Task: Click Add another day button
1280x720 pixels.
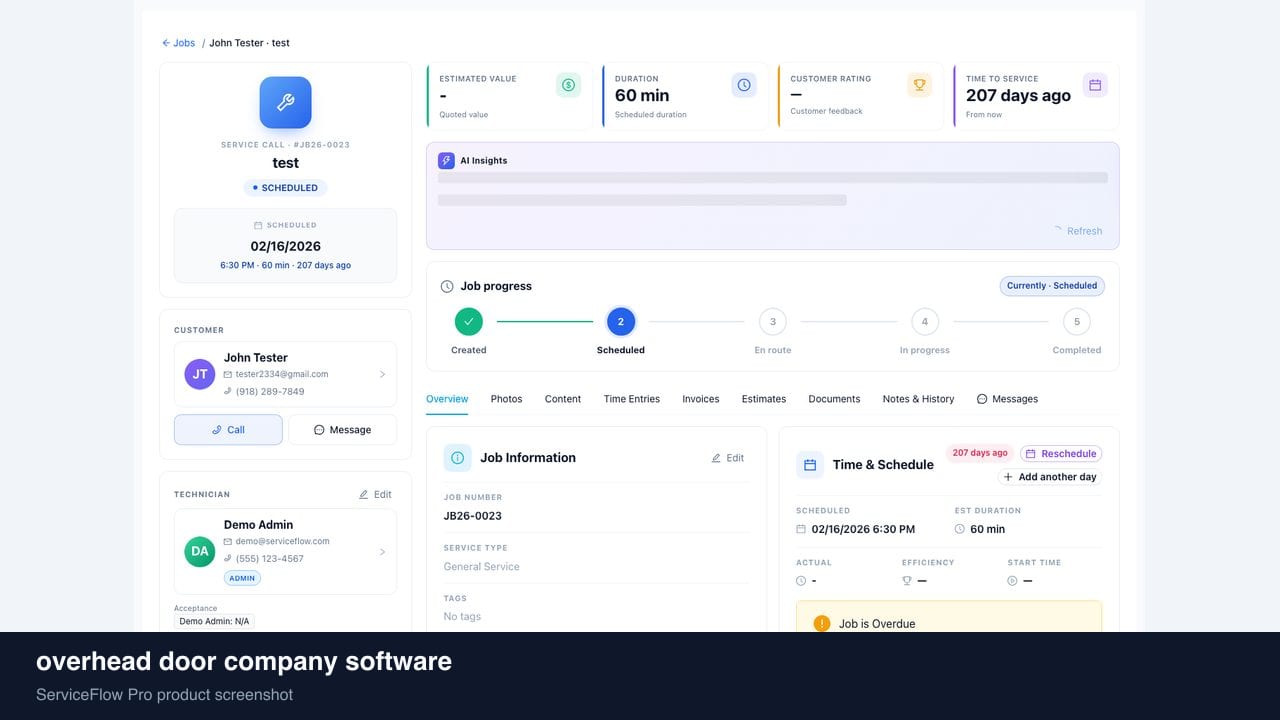Action: tap(1050, 477)
